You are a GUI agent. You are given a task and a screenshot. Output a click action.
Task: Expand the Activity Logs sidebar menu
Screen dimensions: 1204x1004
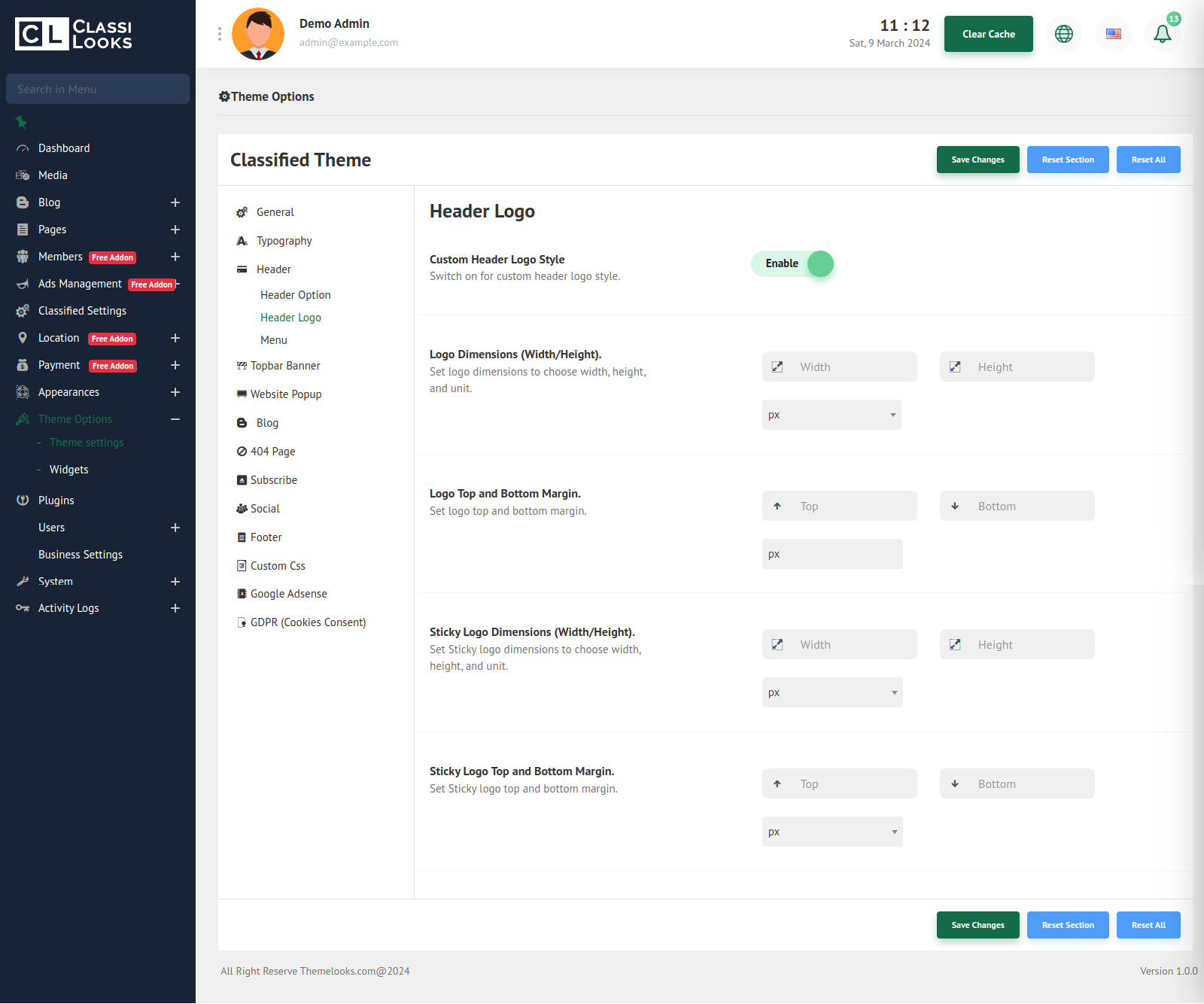[175, 608]
